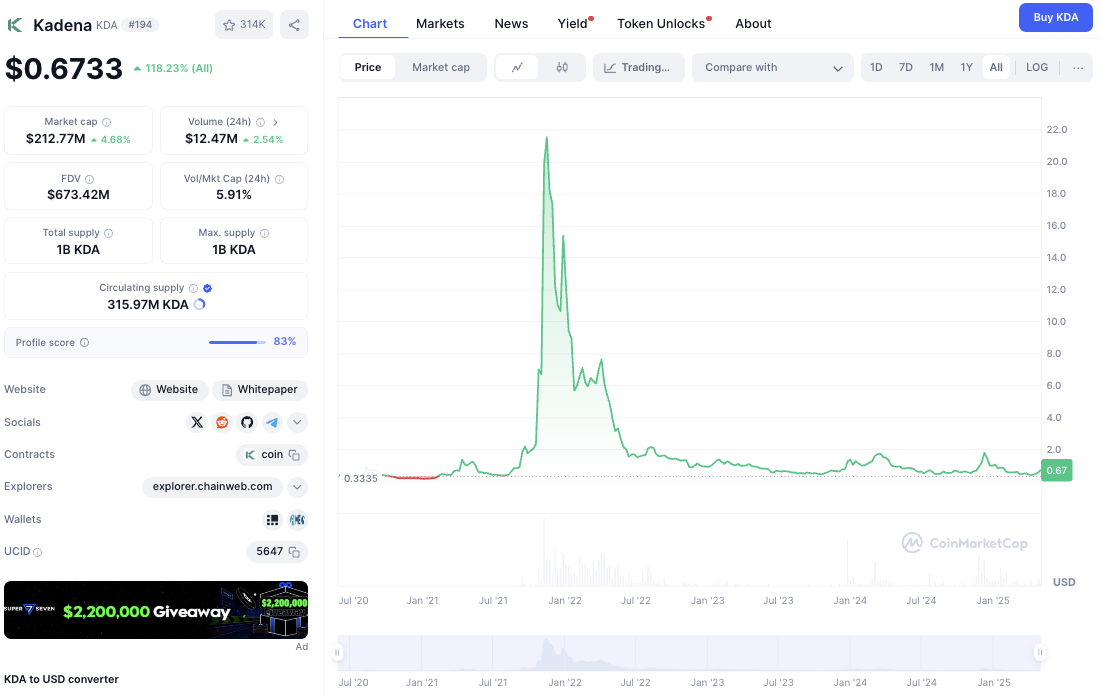The height and width of the screenshot is (695, 1101).
Task: Click the verified badge beside Circulating supply
Action: tap(208, 288)
